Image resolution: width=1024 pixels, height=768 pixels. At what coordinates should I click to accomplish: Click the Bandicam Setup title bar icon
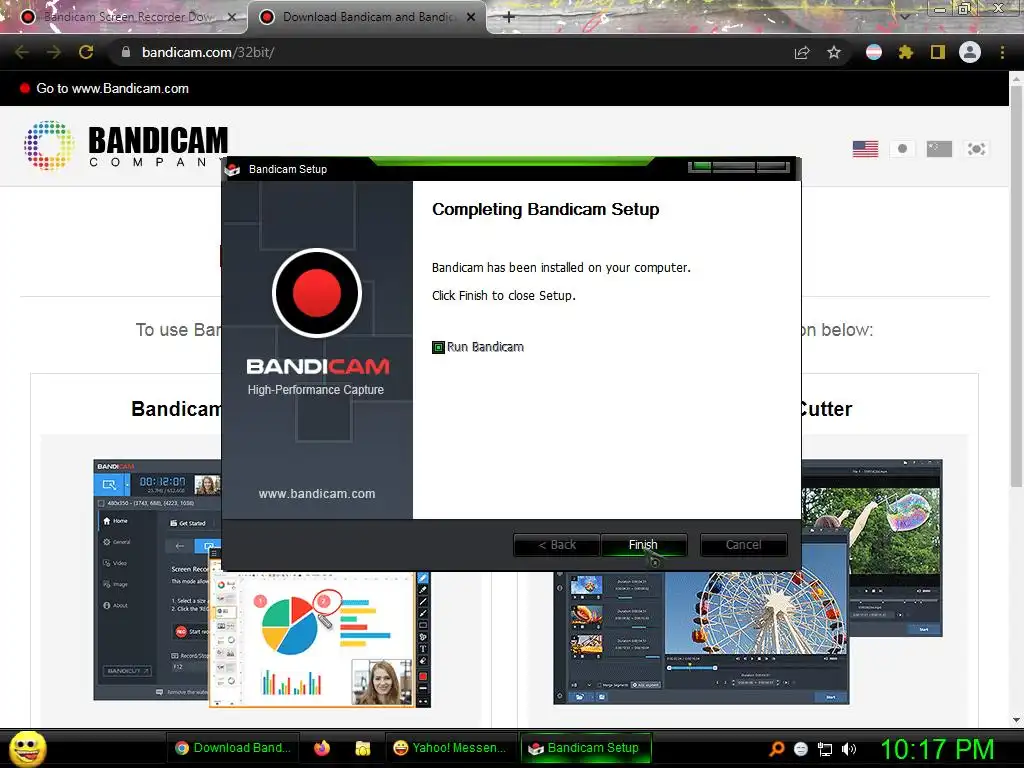click(232, 170)
